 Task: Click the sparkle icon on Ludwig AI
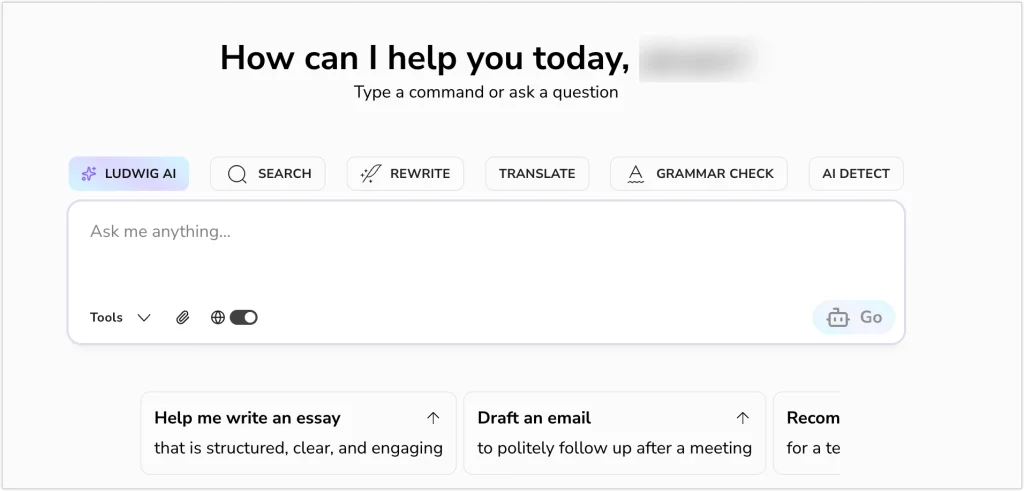(89, 174)
